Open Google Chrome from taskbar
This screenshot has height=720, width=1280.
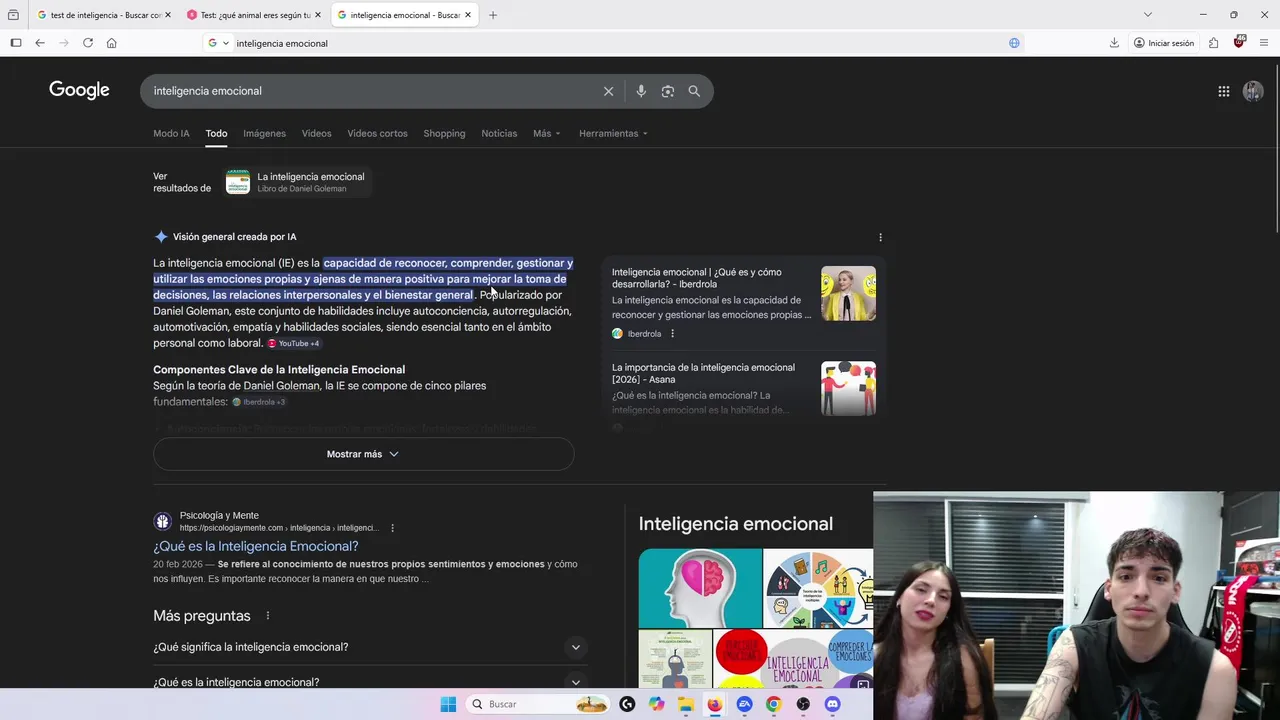(x=774, y=704)
